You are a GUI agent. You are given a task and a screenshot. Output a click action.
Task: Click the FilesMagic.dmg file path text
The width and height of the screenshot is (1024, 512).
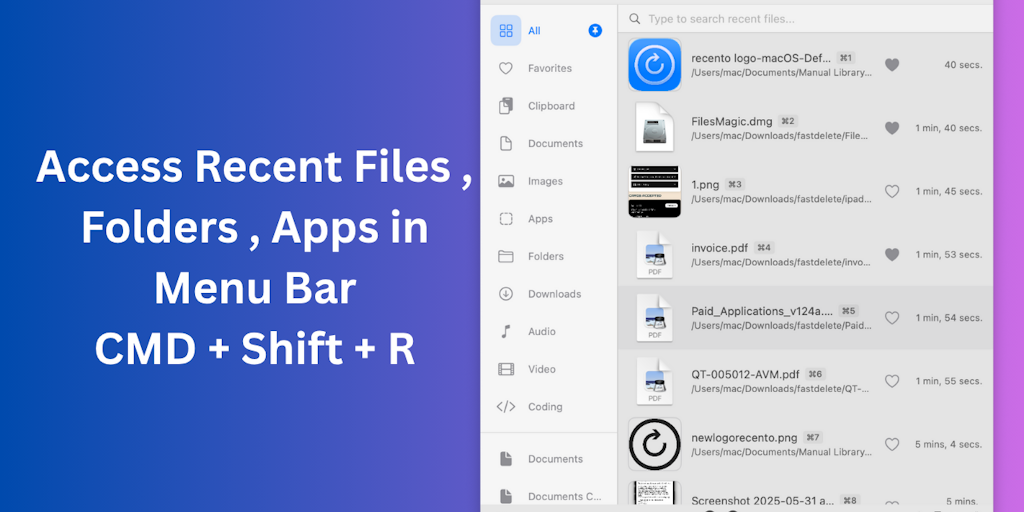781,136
